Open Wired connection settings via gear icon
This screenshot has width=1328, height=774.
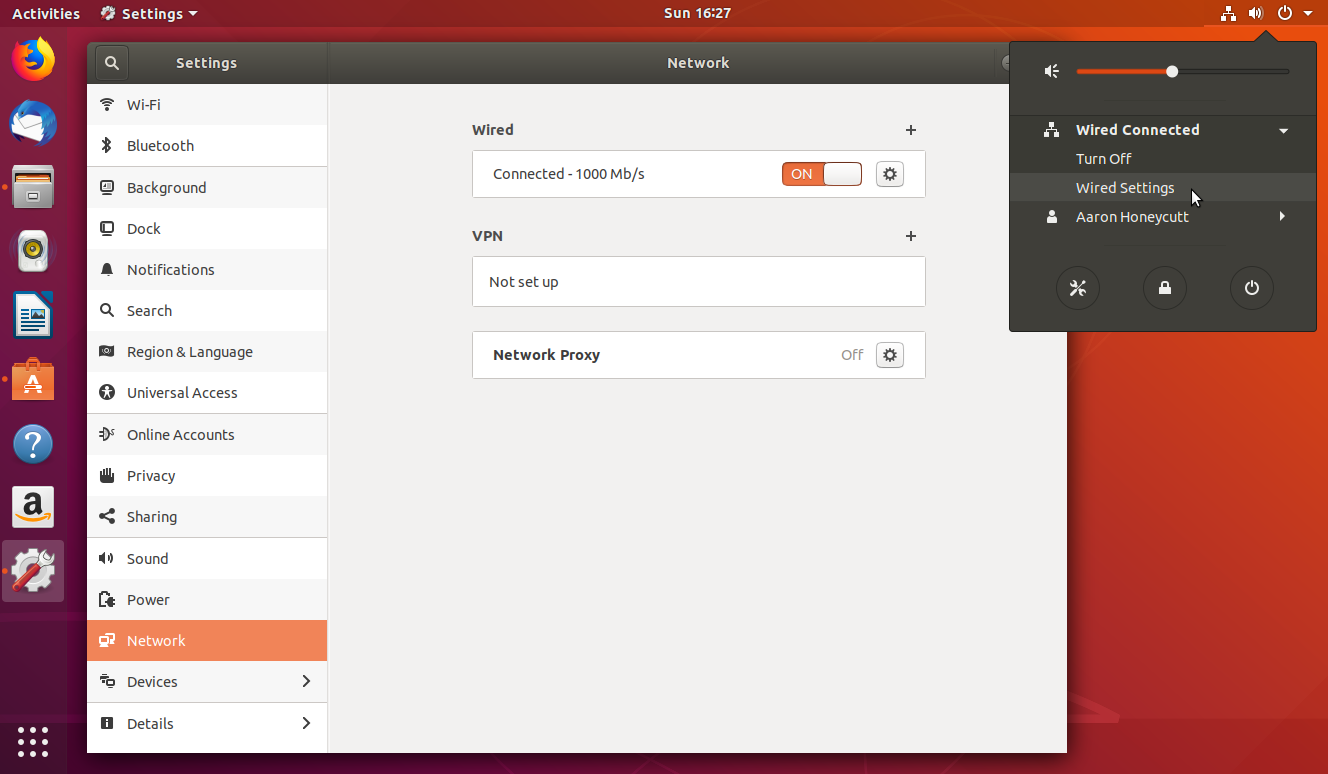click(x=889, y=173)
